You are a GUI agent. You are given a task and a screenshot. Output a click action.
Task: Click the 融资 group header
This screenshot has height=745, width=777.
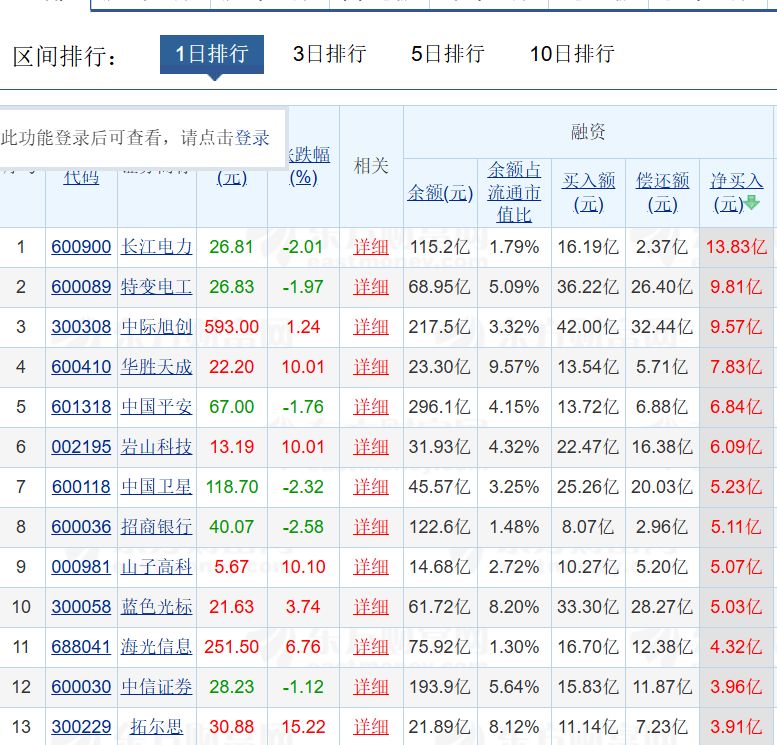coord(588,132)
